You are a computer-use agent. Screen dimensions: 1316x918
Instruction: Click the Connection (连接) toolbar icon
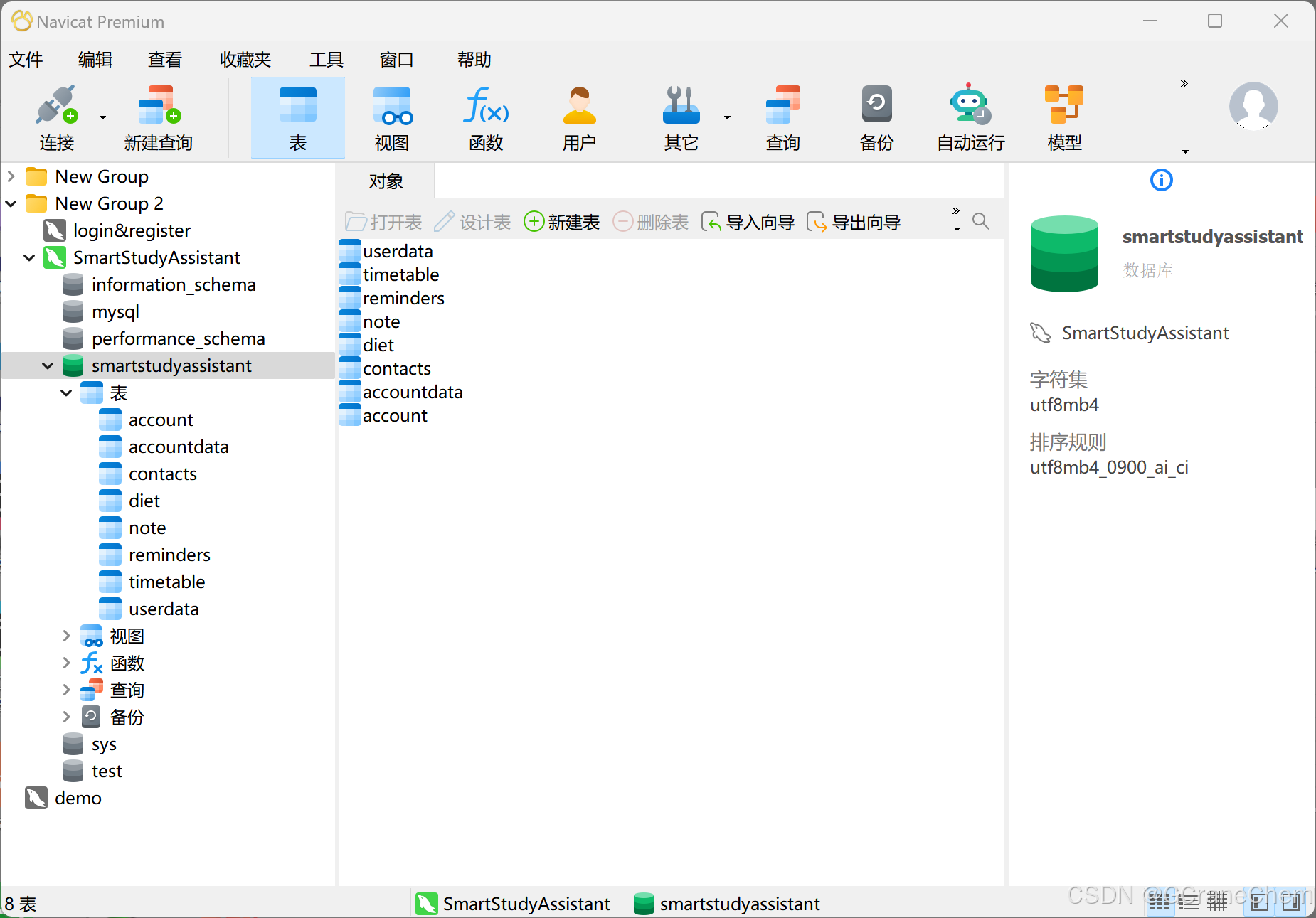click(x=56, y=118)
